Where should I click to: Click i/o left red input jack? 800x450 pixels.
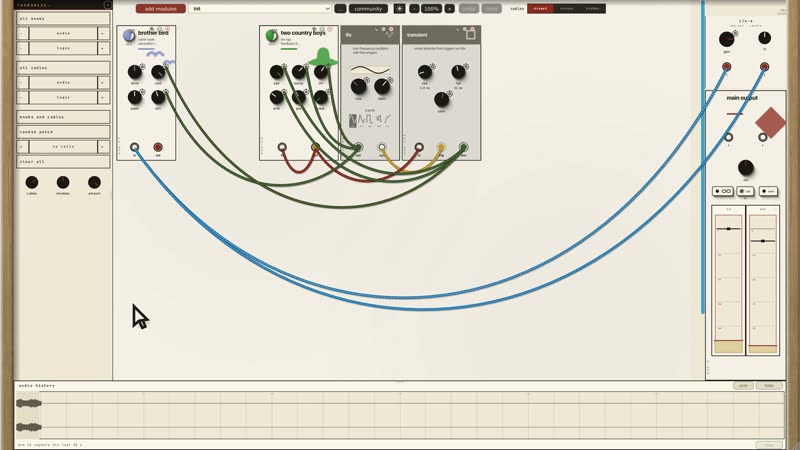[x=727, y=67]
